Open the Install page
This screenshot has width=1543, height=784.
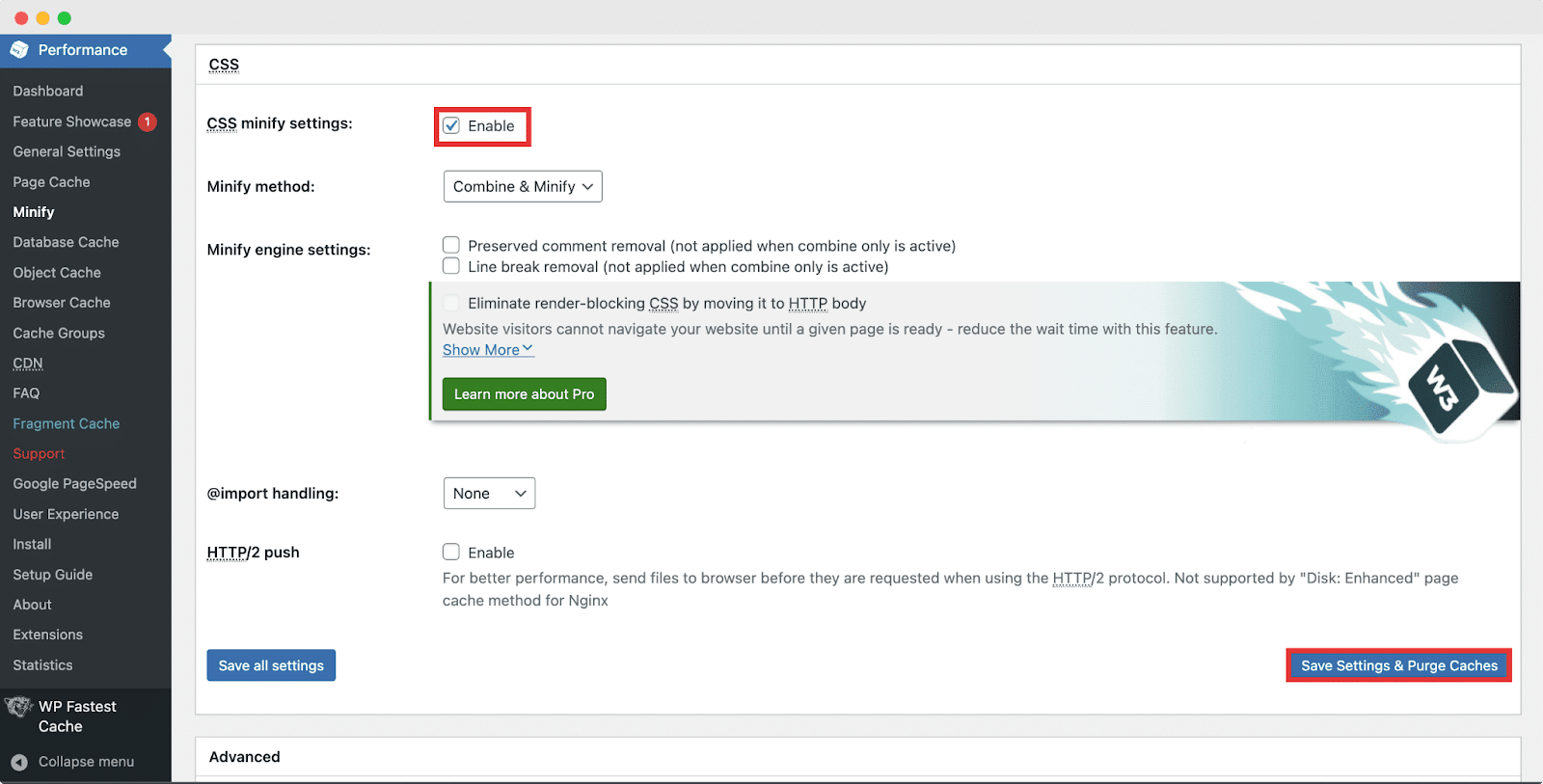[x=32, y=544]
